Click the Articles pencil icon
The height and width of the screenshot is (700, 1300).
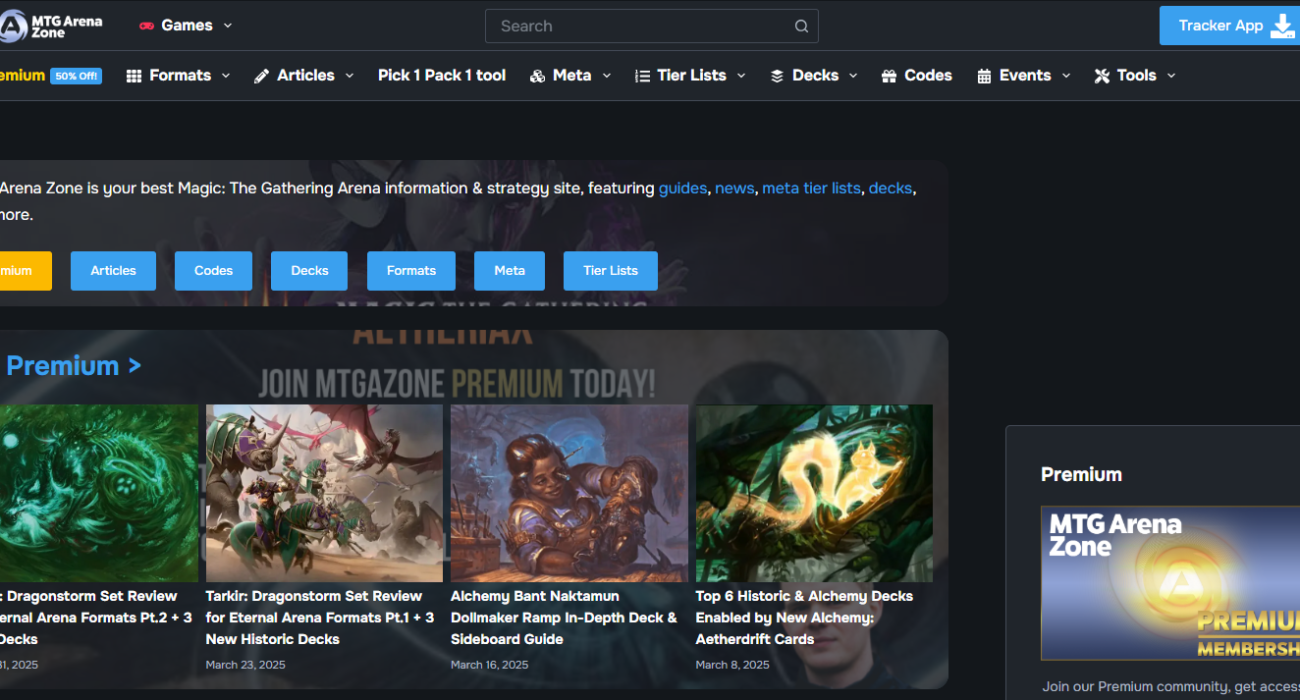[x=262, y=76]
